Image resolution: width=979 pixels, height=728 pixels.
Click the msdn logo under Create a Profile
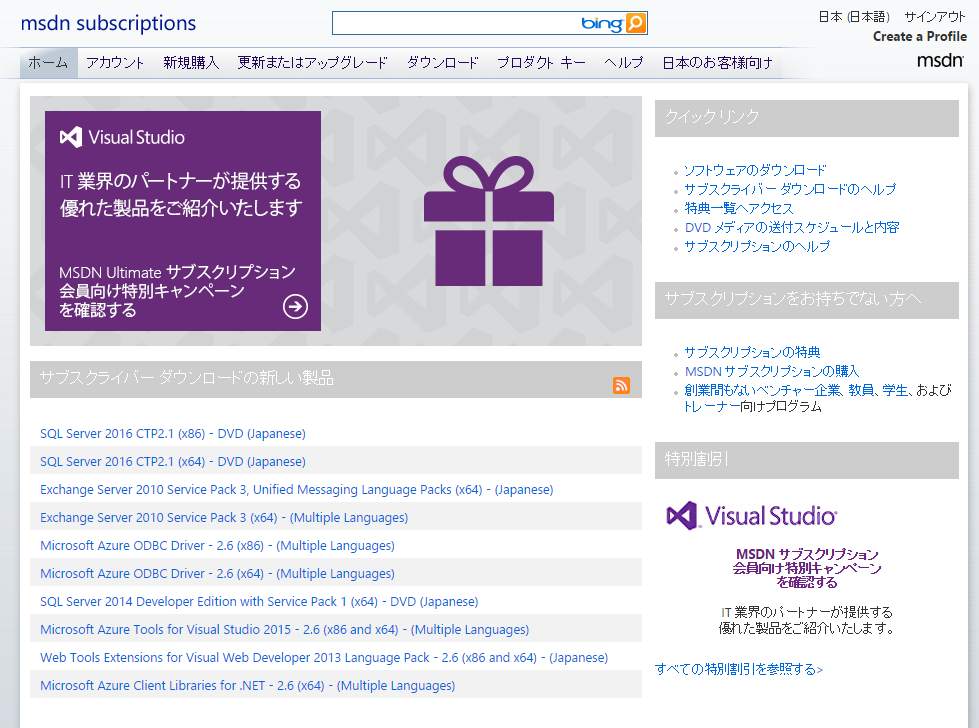pos(940,60)
